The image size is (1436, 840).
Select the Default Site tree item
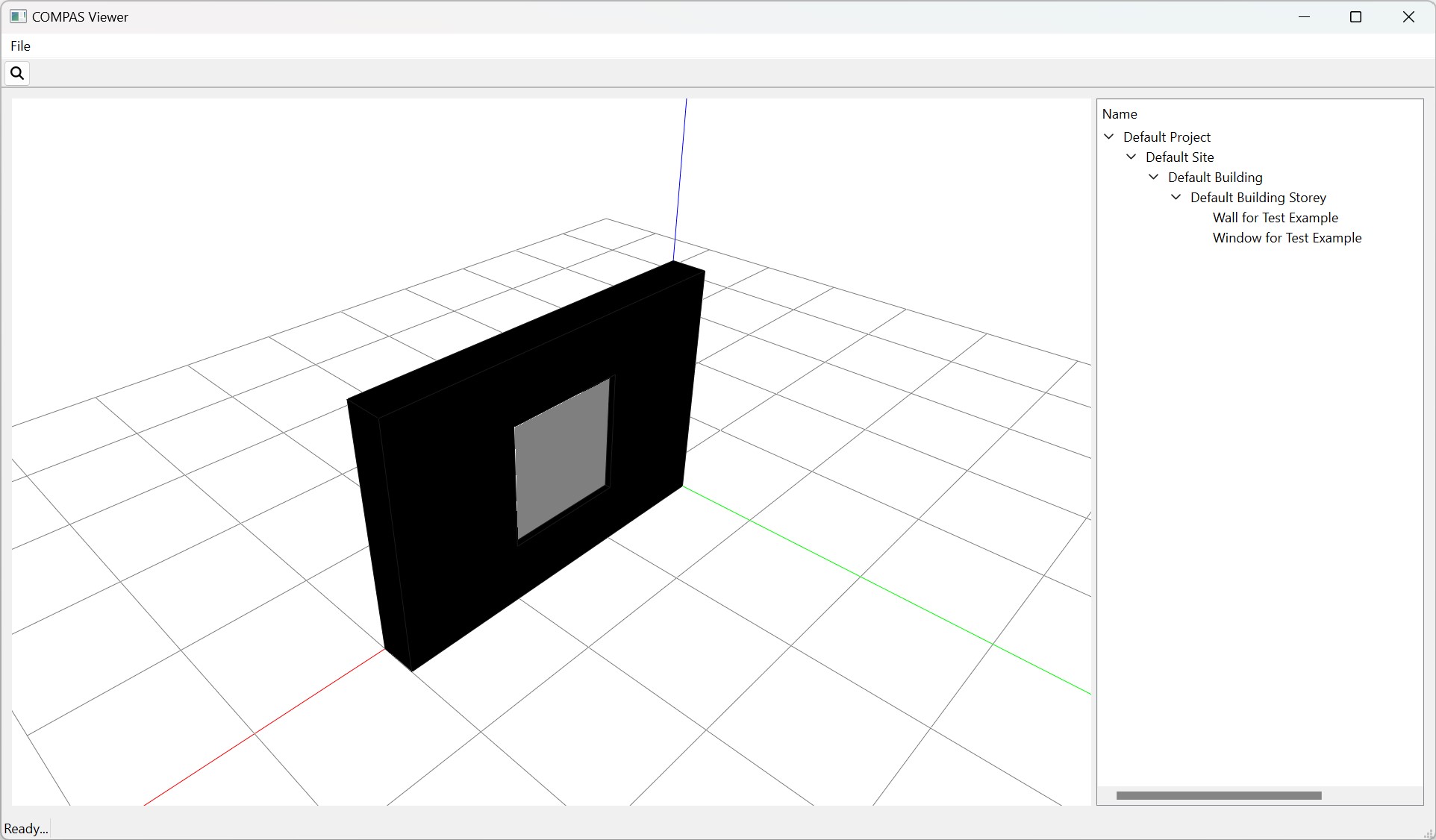click(1179, 157)
